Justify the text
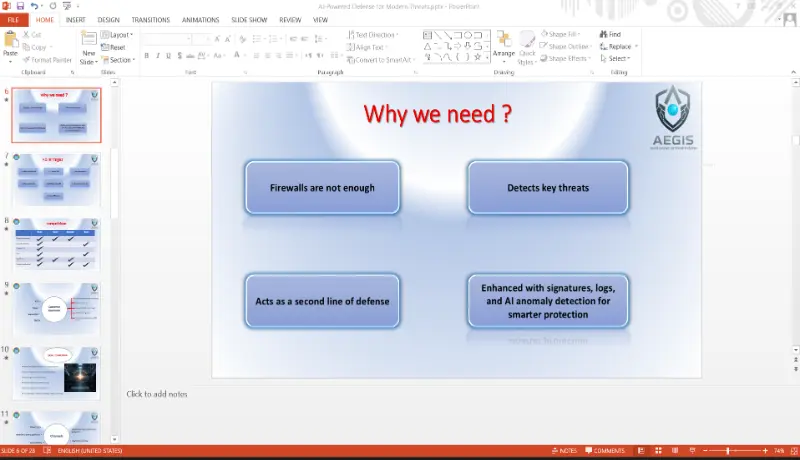This screenshot has width=800, height=460. 289,55
